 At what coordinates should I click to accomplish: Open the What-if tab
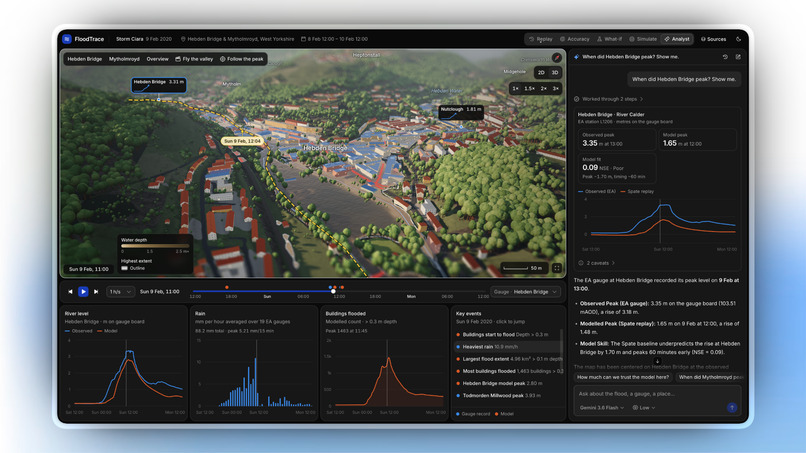[x=609, y=39]
